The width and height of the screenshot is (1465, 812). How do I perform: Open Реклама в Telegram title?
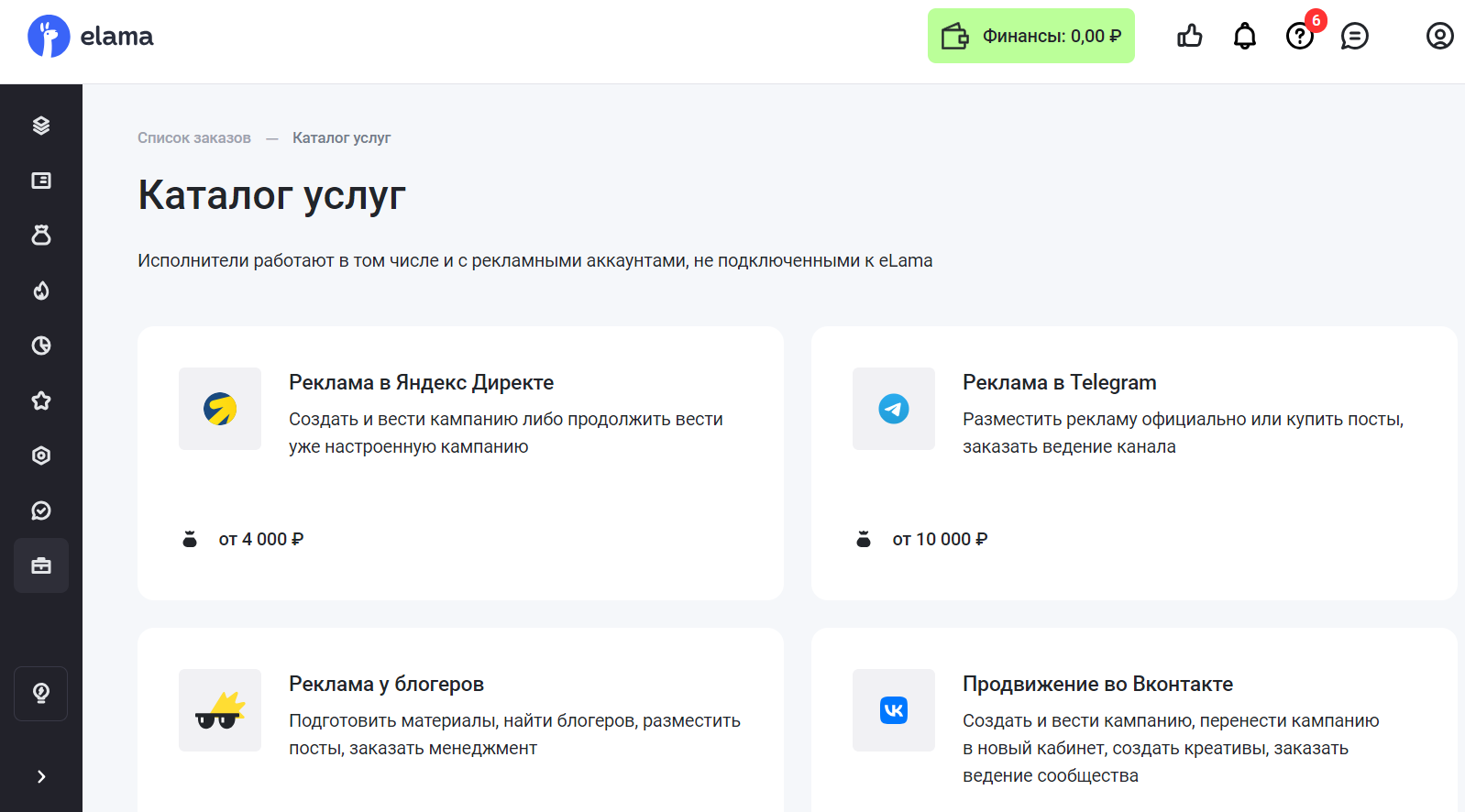tap(1060, 382)
